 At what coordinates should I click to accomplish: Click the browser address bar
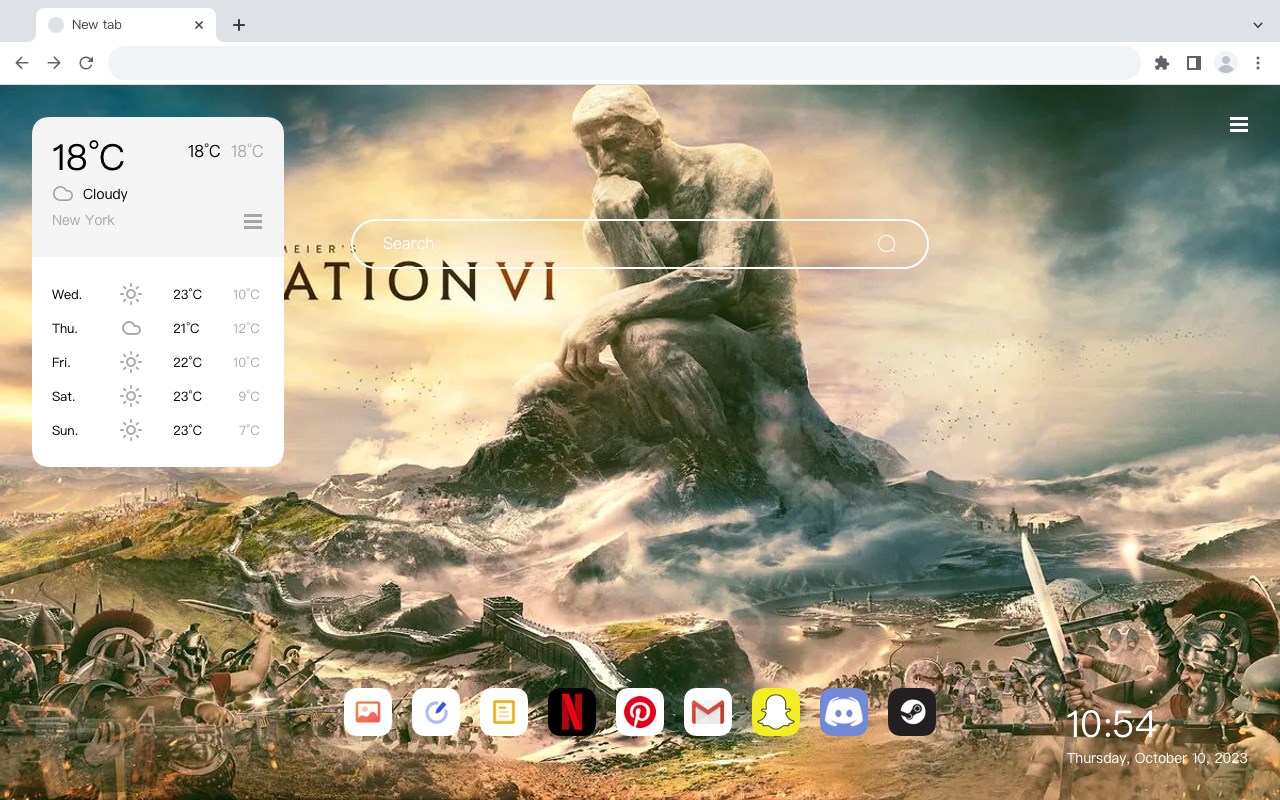tap(624, 63)
